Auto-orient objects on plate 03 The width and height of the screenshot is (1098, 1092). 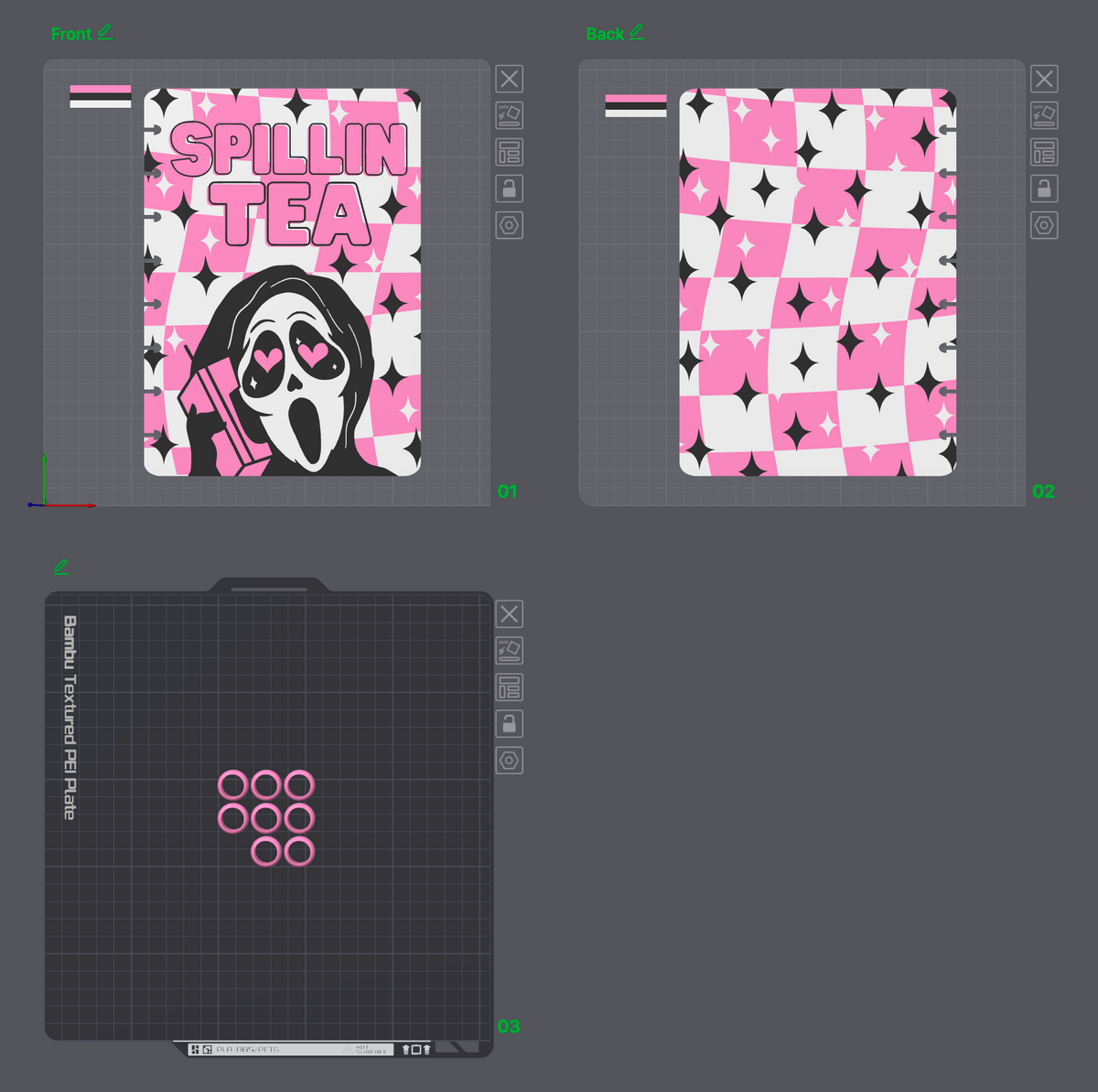click(510, 650)
